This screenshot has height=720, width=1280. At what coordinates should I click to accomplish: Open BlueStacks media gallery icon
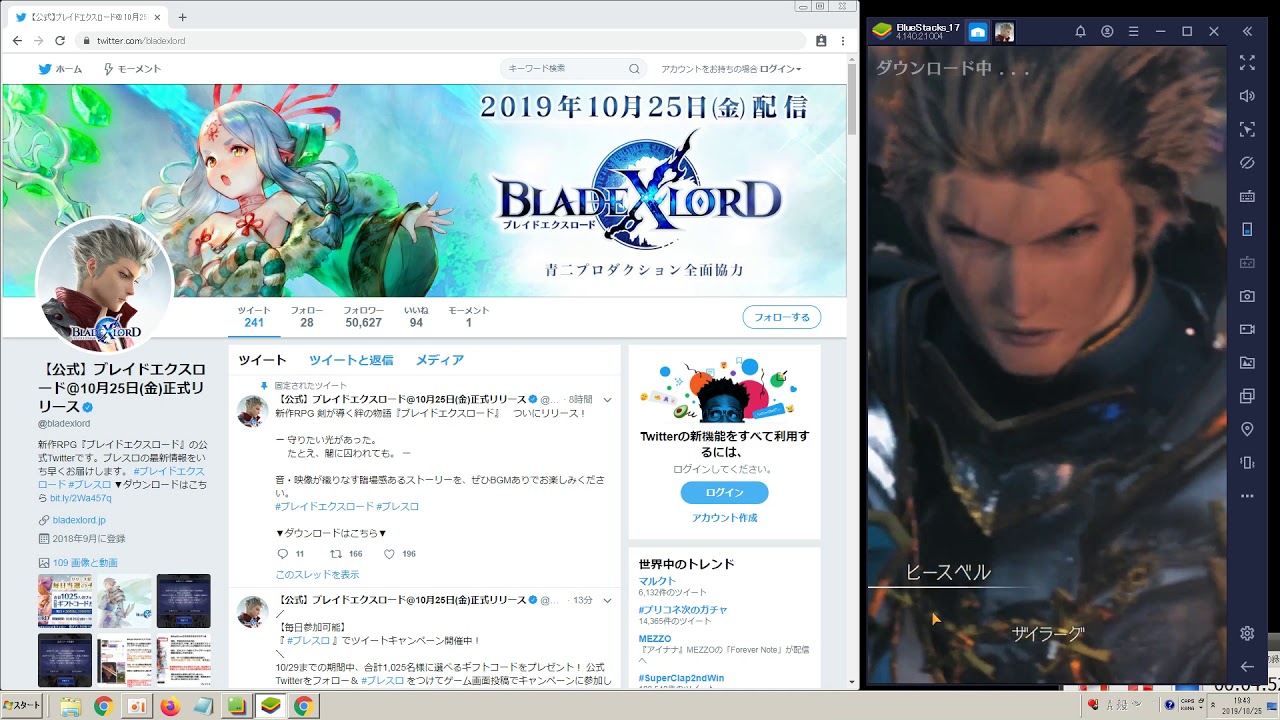point(1247,363)
